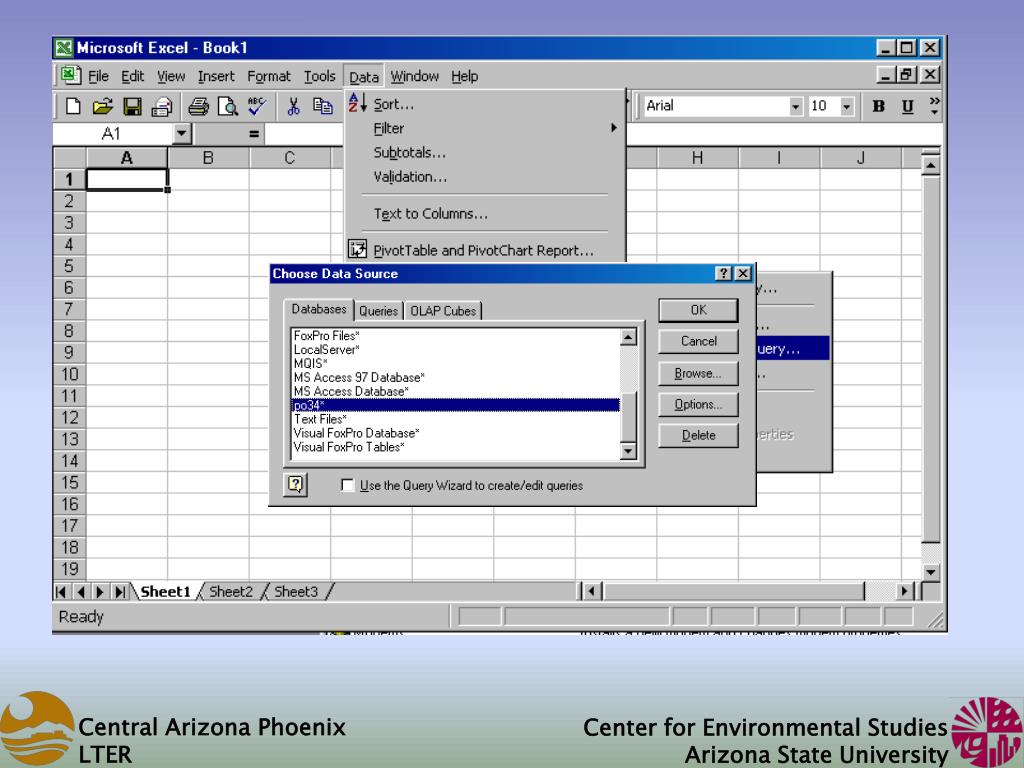The width and height of the screenshot is (1024, 768).
Task: Click the Data menu
Action: click(364, 77)
